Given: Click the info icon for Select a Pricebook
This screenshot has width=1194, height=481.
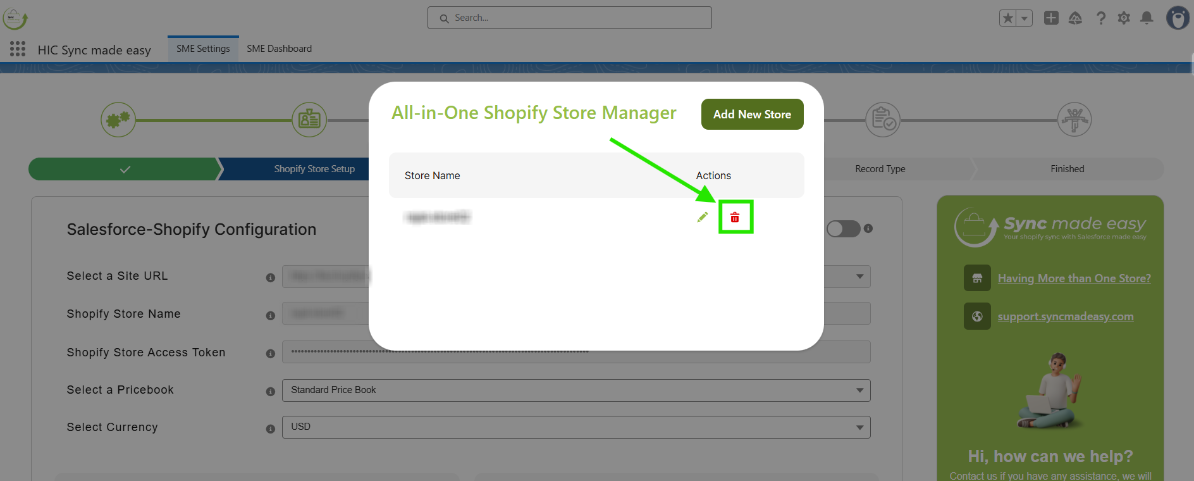Looking at the screenshot, I should [270, 391].
